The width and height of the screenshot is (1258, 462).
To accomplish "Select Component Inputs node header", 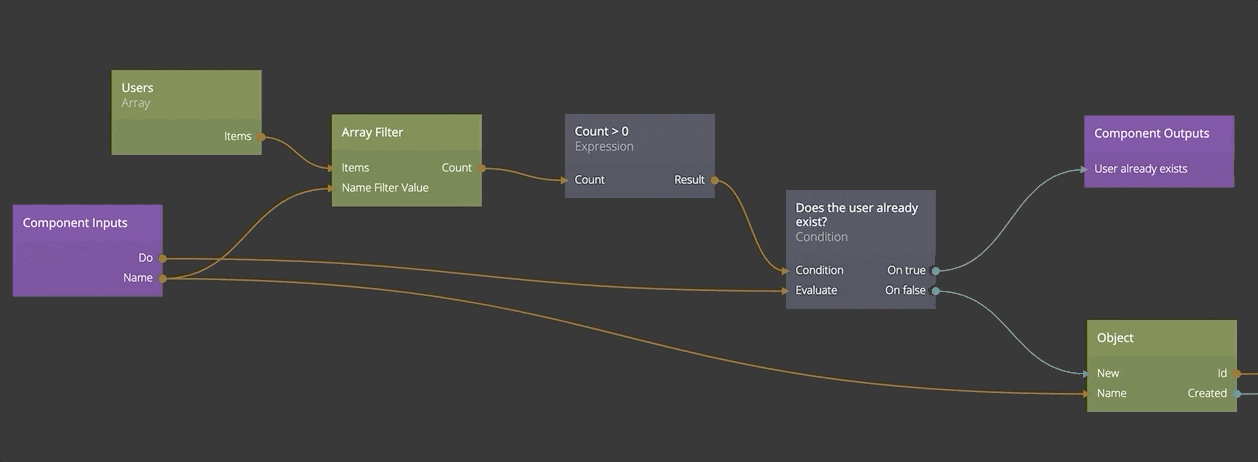I will click(88, 223).
